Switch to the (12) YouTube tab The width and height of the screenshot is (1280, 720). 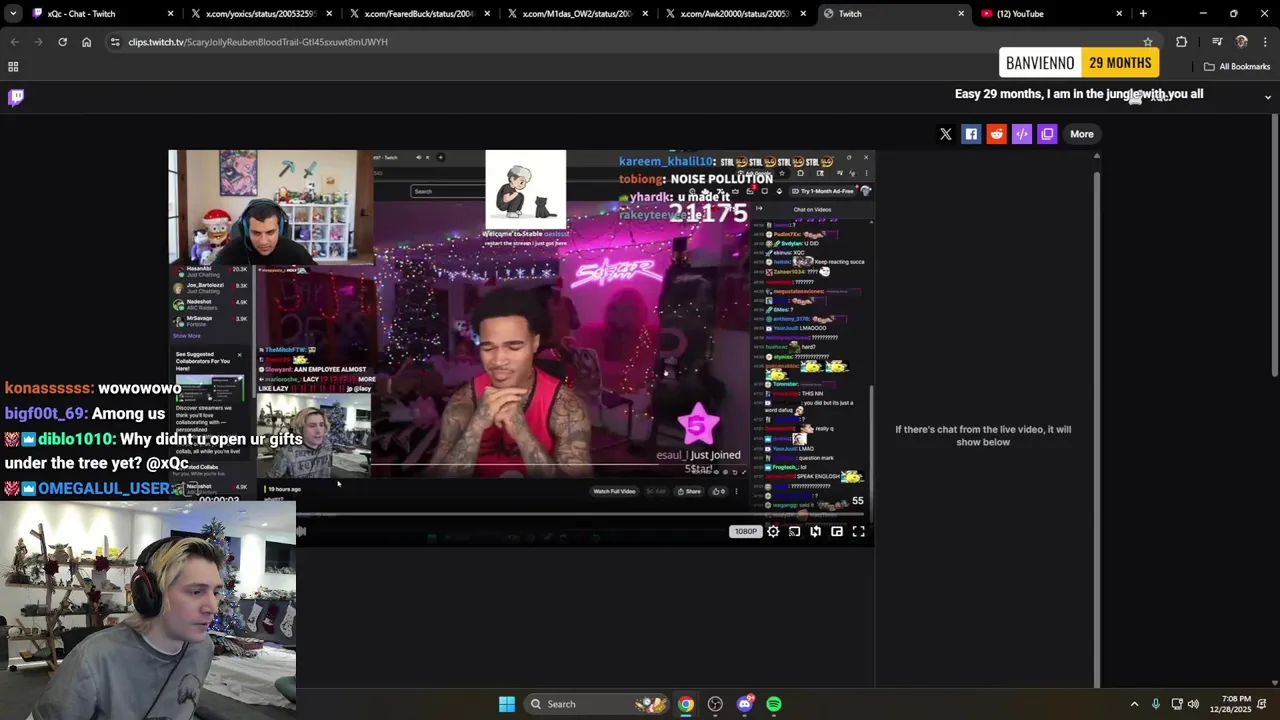click(x=1050, y=14)
